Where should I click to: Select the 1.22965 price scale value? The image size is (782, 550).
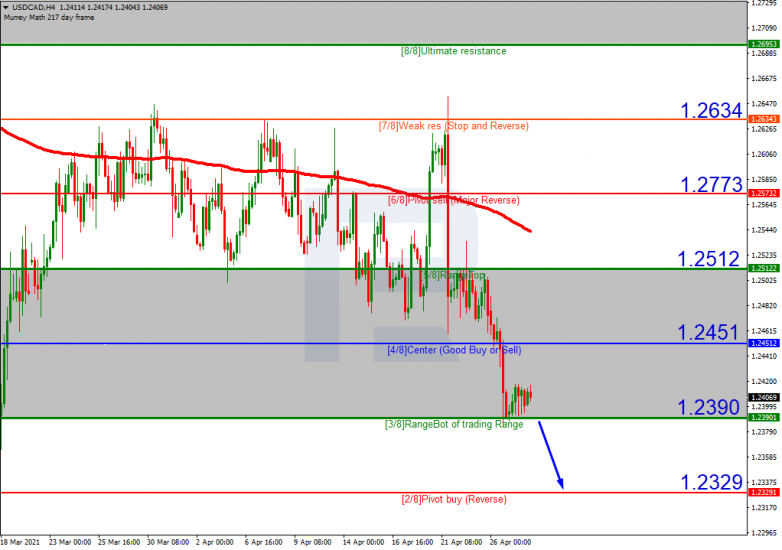(x=764, y=533)
